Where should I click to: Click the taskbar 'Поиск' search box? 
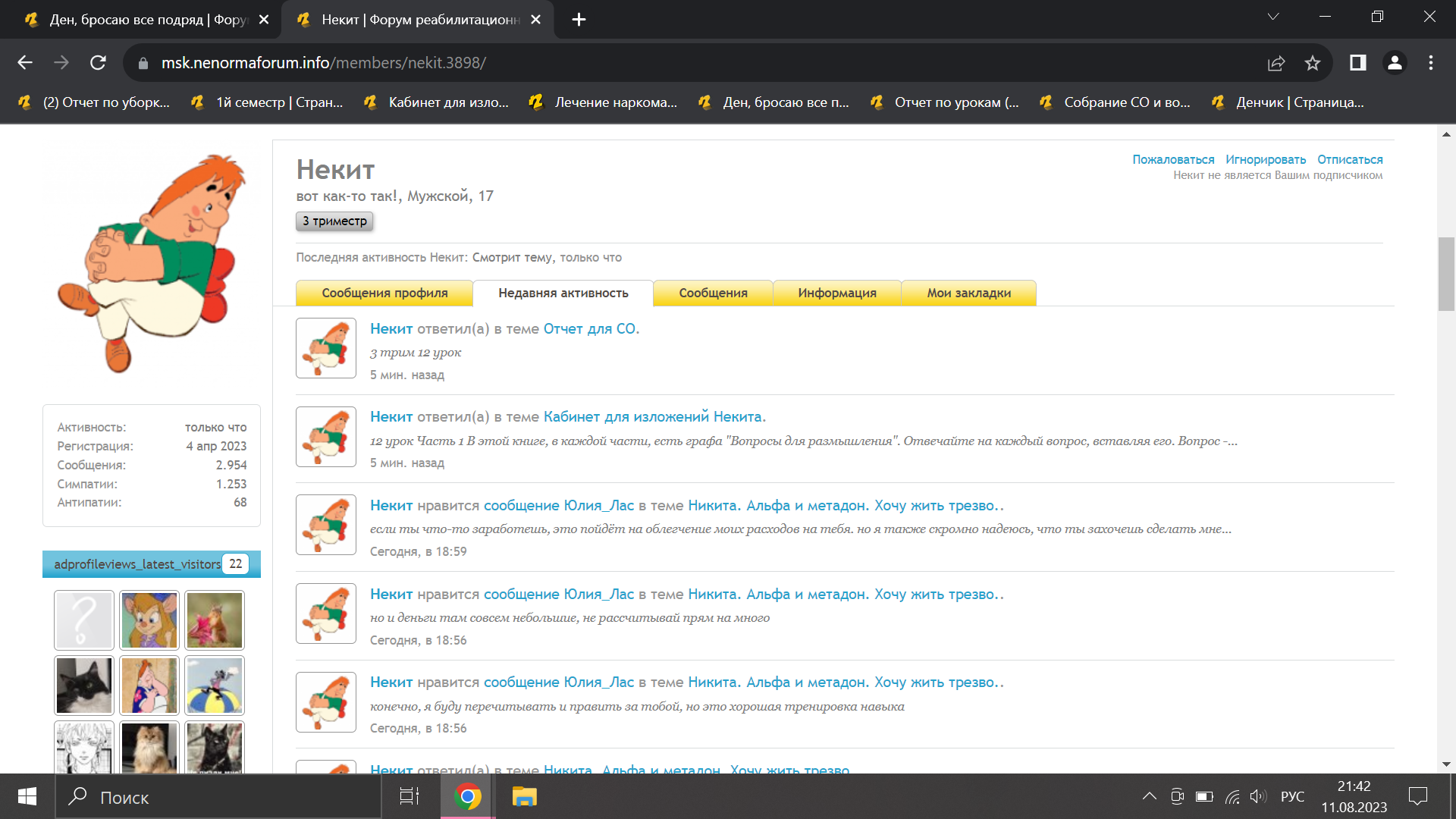[218, 797]
